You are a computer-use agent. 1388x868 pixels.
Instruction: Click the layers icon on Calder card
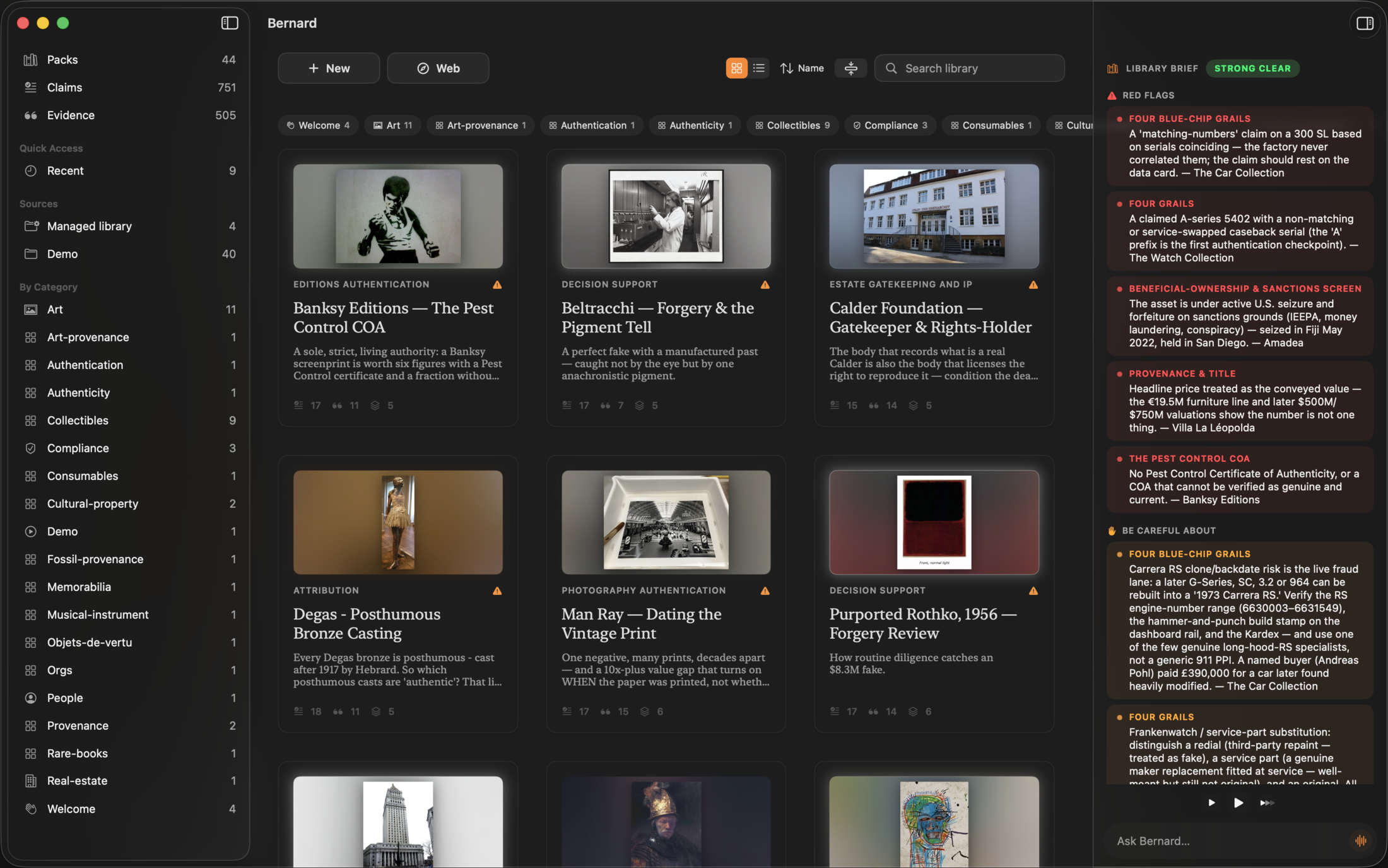pos(913,405)
